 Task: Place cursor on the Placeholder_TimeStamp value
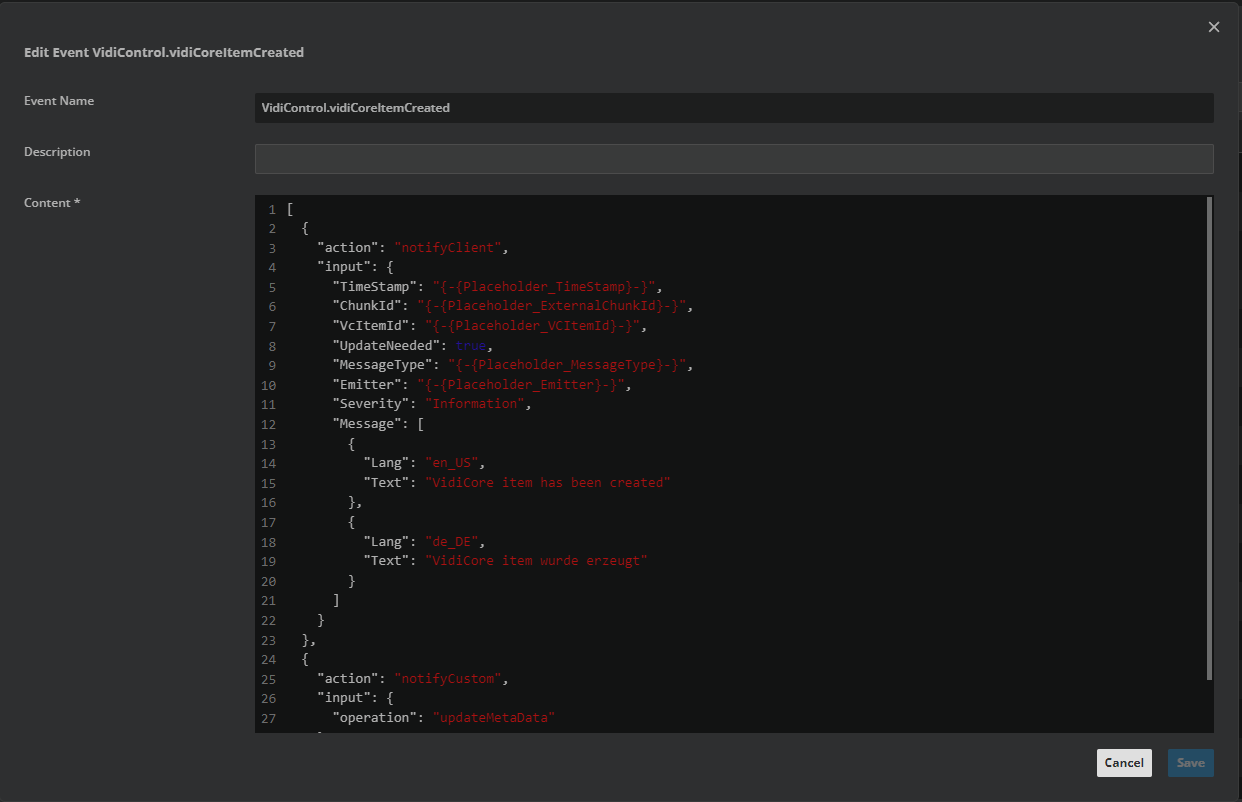point(544,287)
